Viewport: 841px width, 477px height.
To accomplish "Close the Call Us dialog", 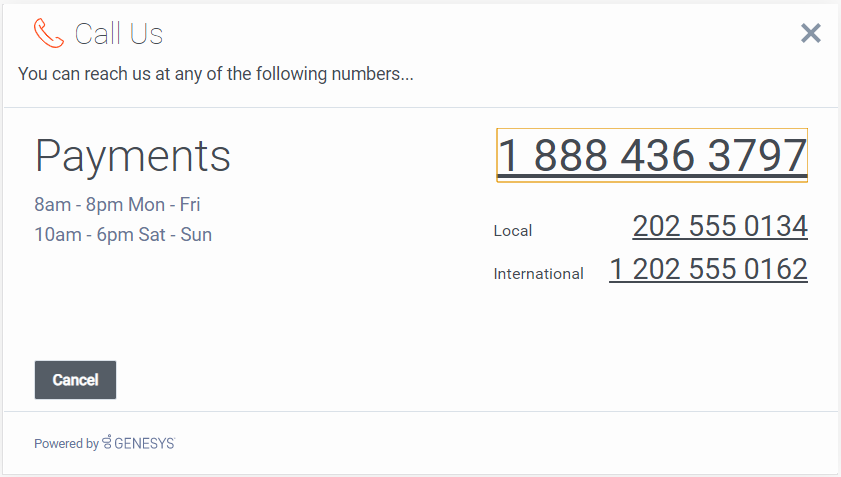I will [x=811, y=33].
